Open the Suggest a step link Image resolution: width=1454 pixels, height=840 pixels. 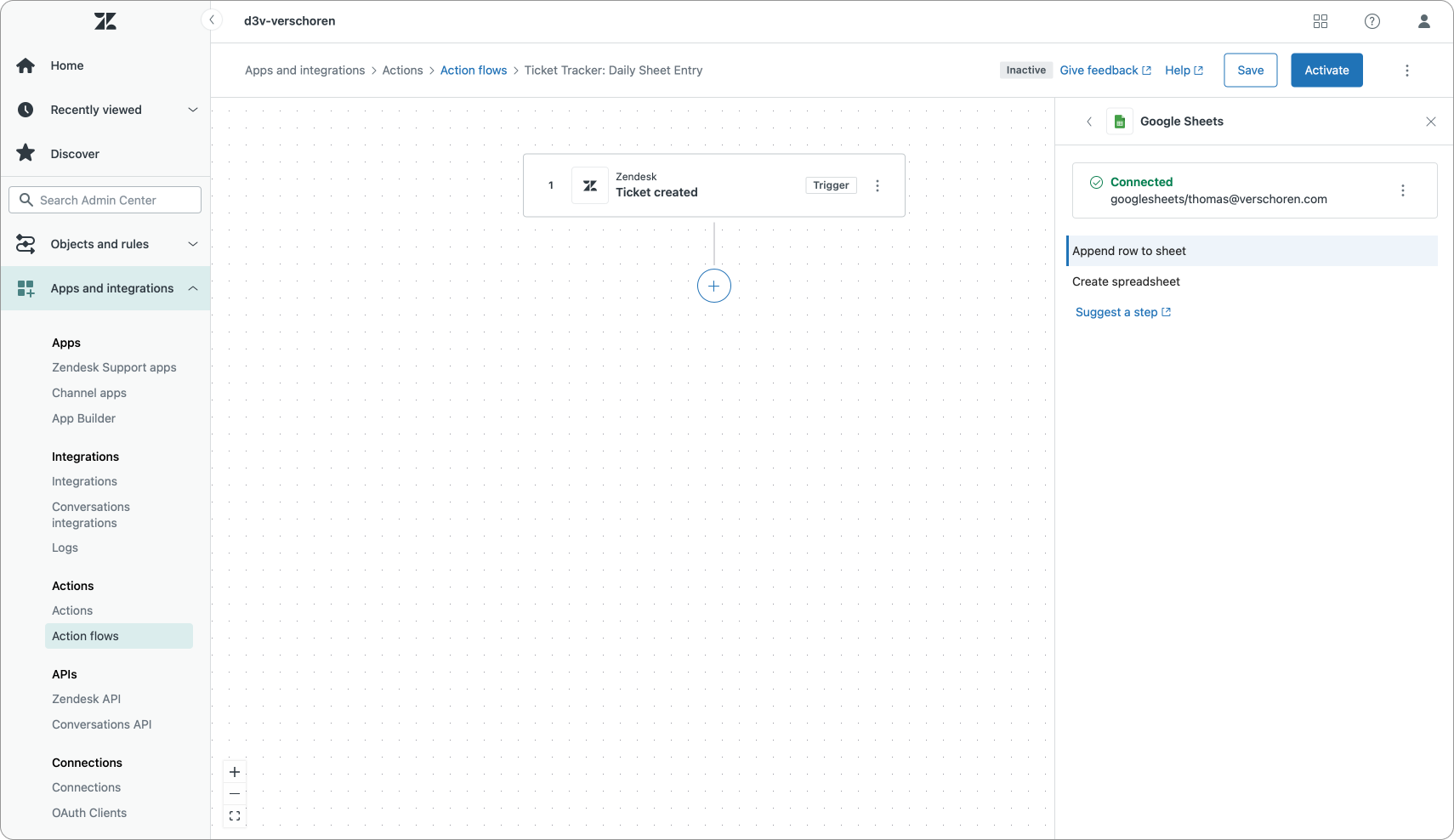click(x=1123, y=312)
